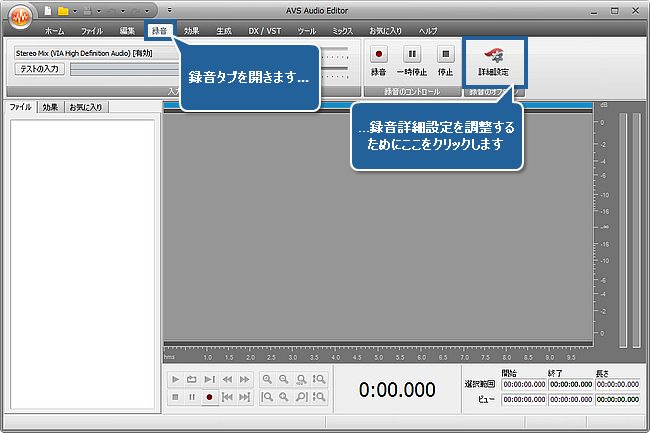The image size is (650, 433).
Task: Click the 録音のコントロール group label
Action: point(412,92)
